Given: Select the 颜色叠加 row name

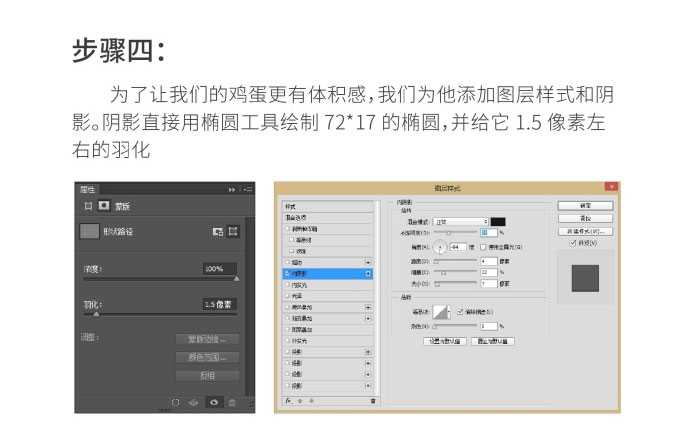Looking at the screenshot, I should [302, 307].
